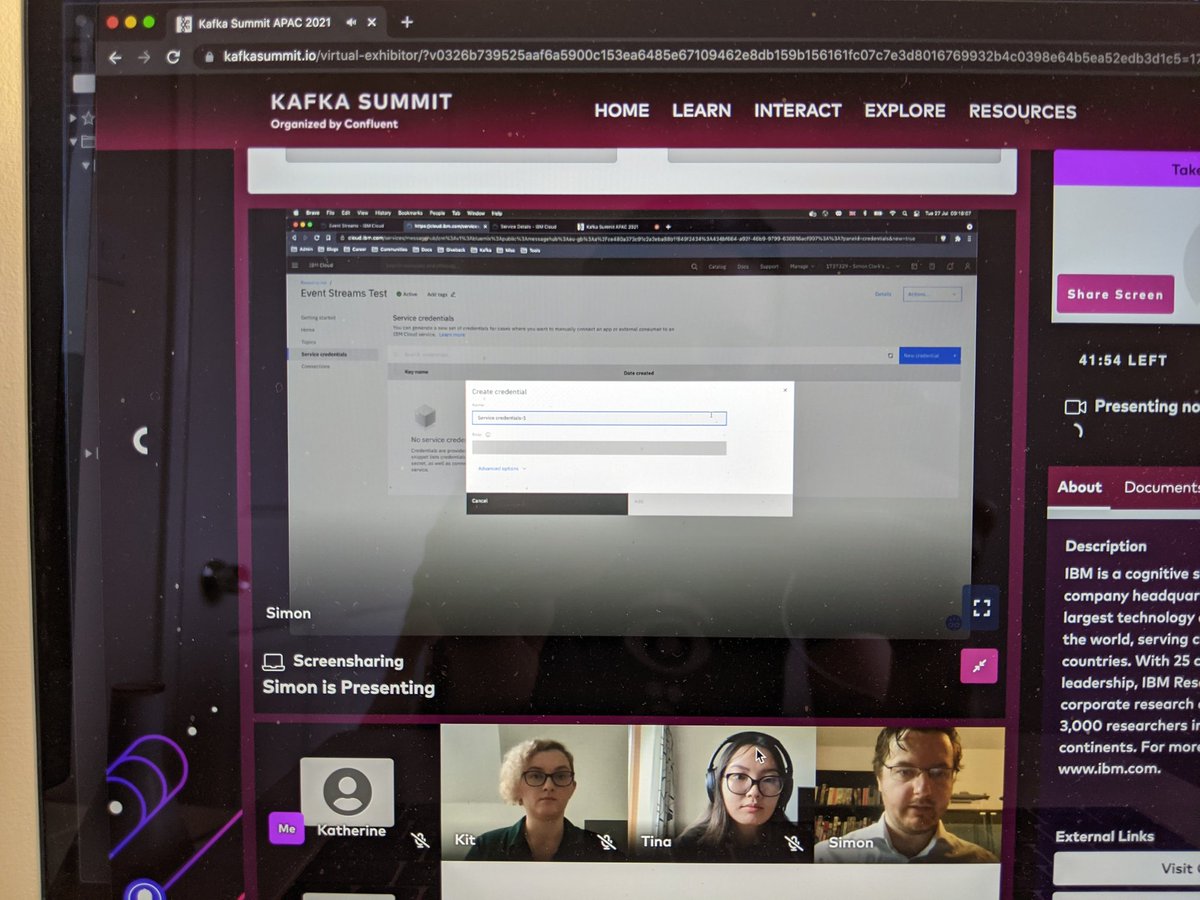Select Tina's video tile
Image resolution: width=1200 pixels, height=900 pixels.
721,793
